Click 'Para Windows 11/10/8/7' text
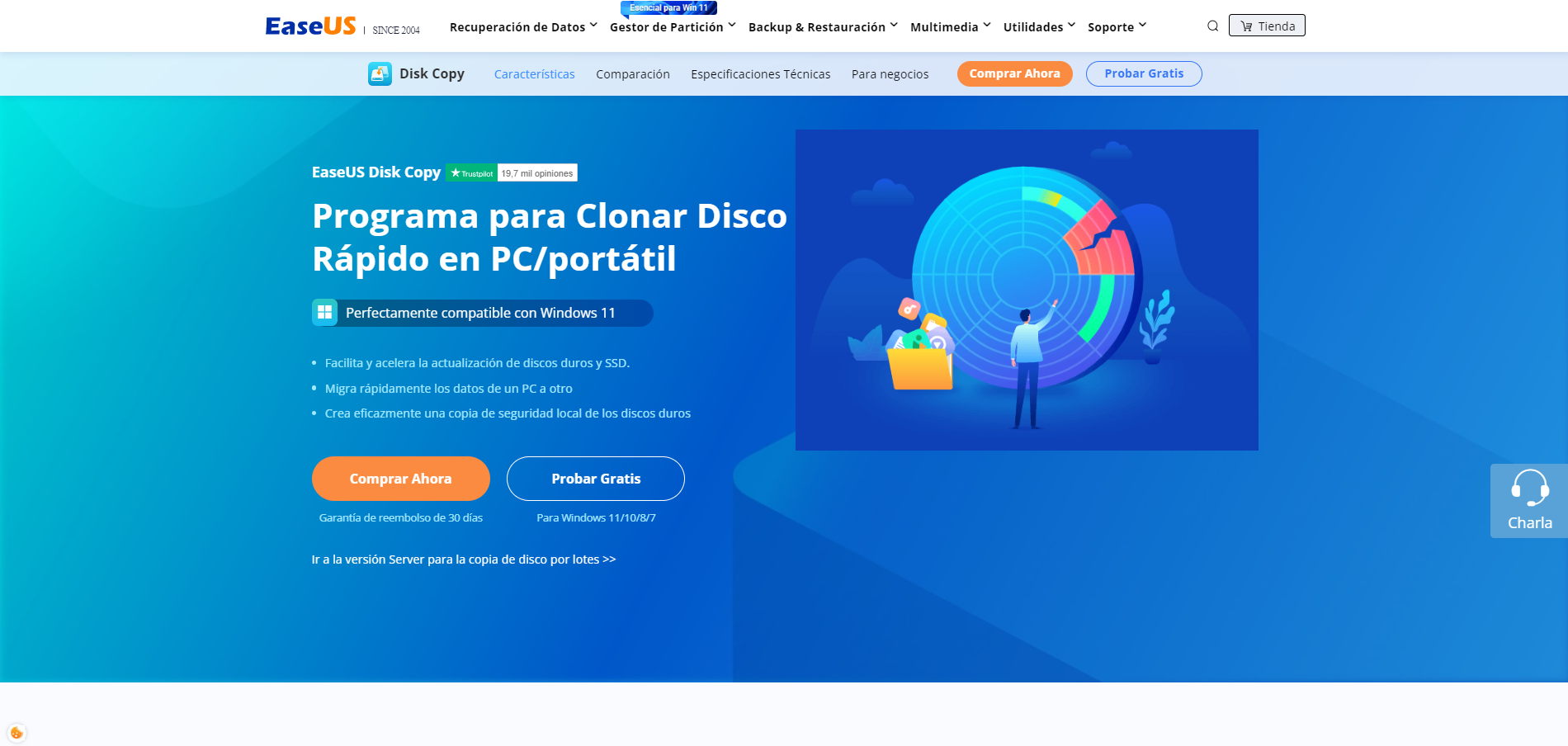 (x=596, y=518)
